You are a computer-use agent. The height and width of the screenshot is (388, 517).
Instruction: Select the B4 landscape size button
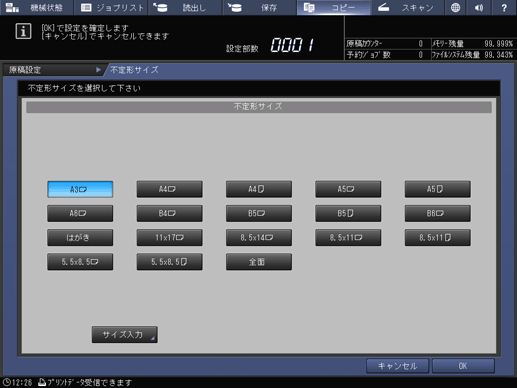[x=169, y=213]
